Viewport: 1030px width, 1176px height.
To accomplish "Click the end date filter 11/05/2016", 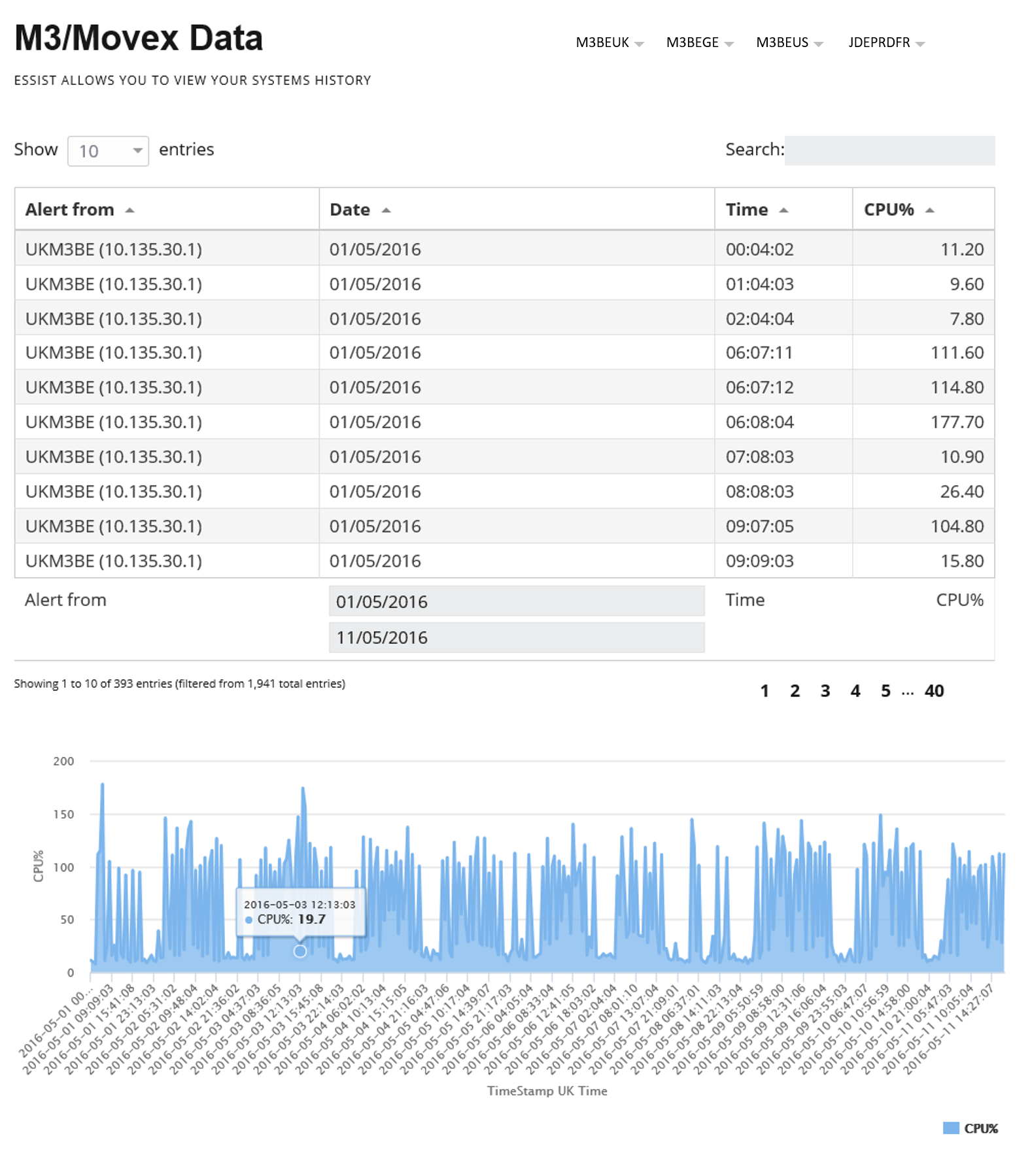I will (517, 637).
